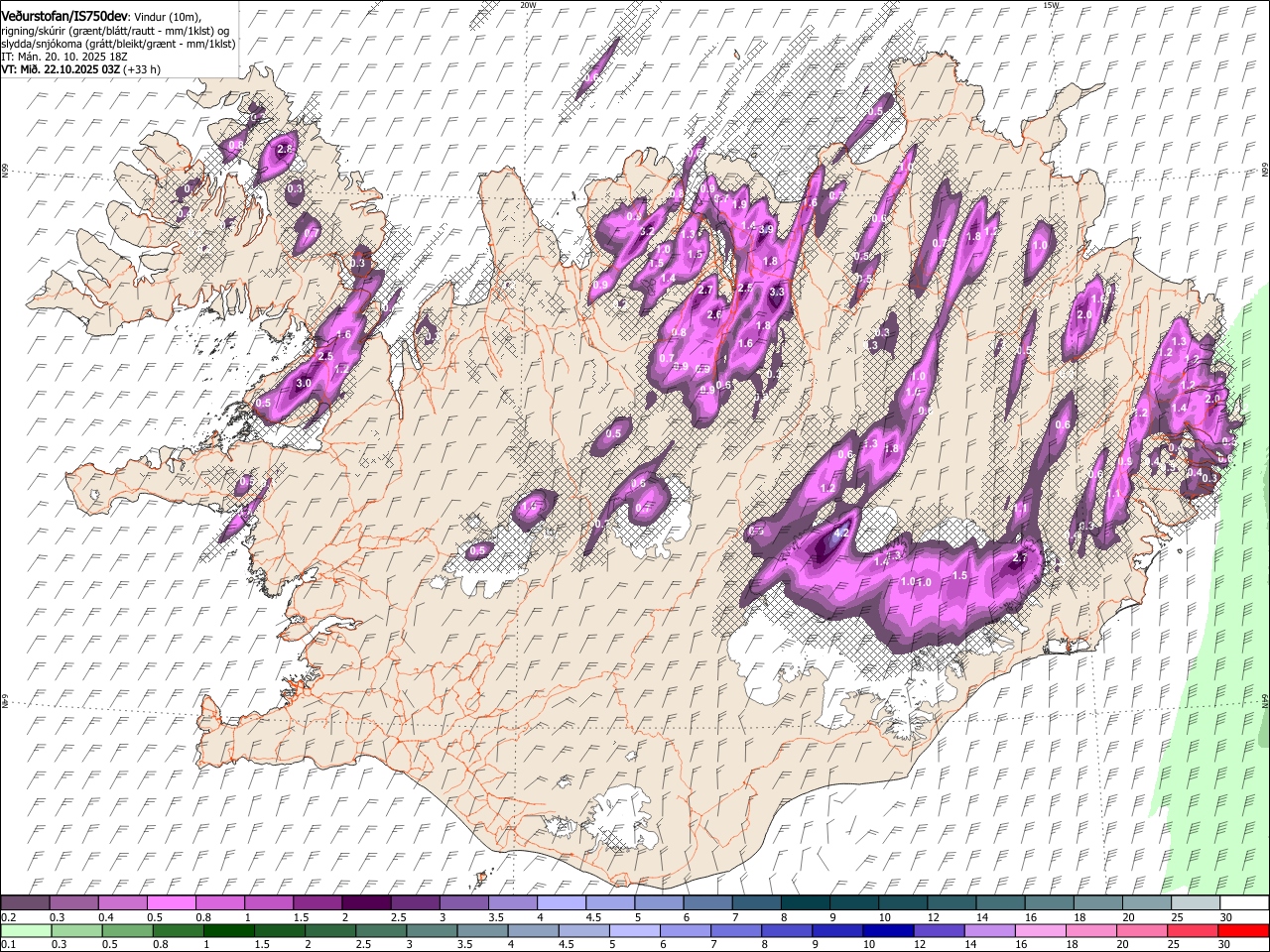
Task: Click the 'VT: Mið. 22.10.2025 03Z' valid time
Action: (61, 70)
